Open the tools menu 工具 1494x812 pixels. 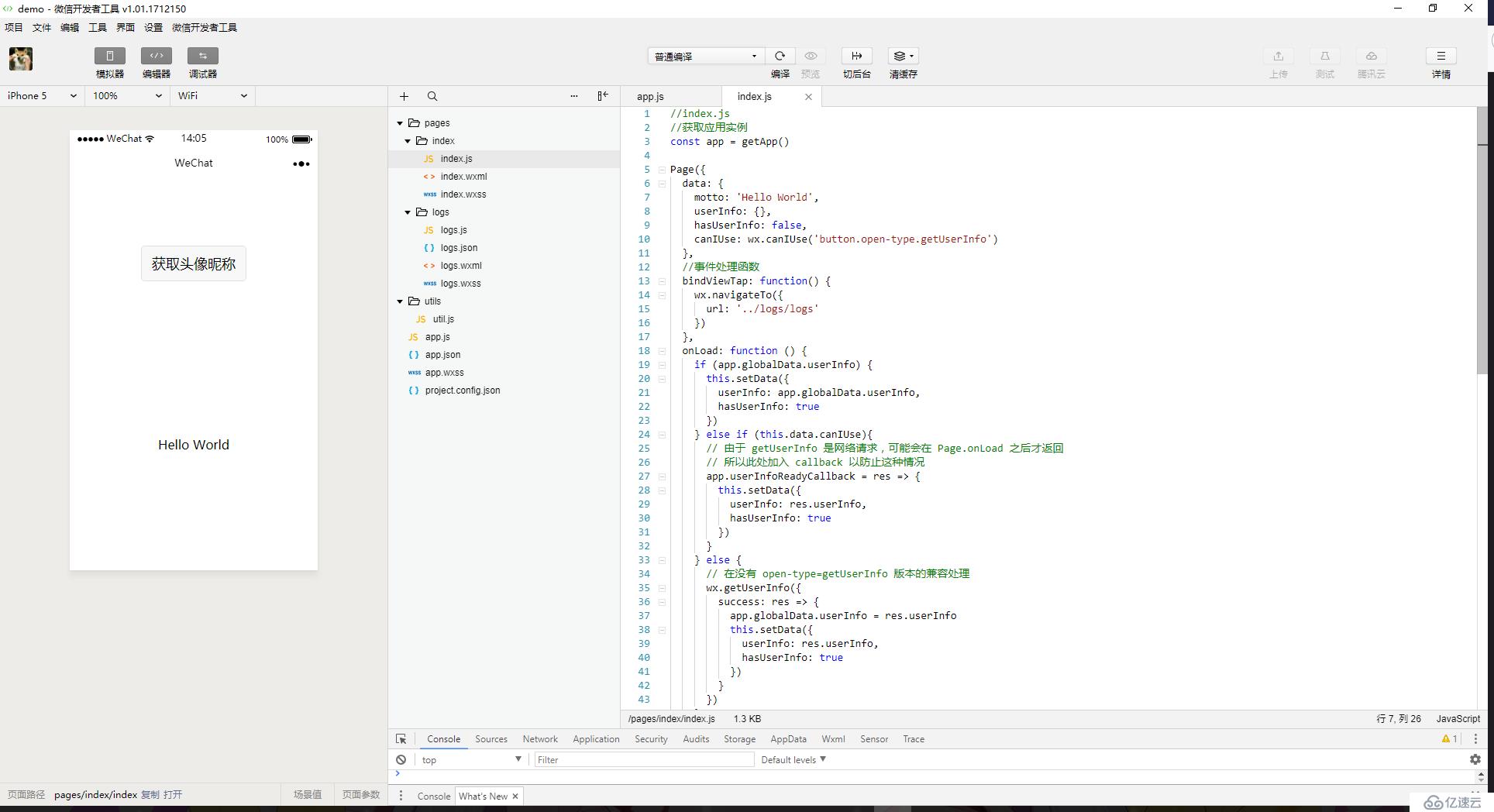point(98,27)
